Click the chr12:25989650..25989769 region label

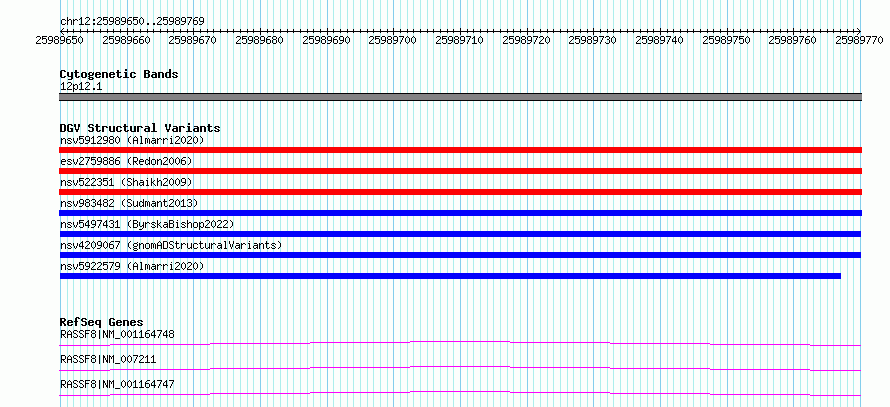tap(132, 22)
